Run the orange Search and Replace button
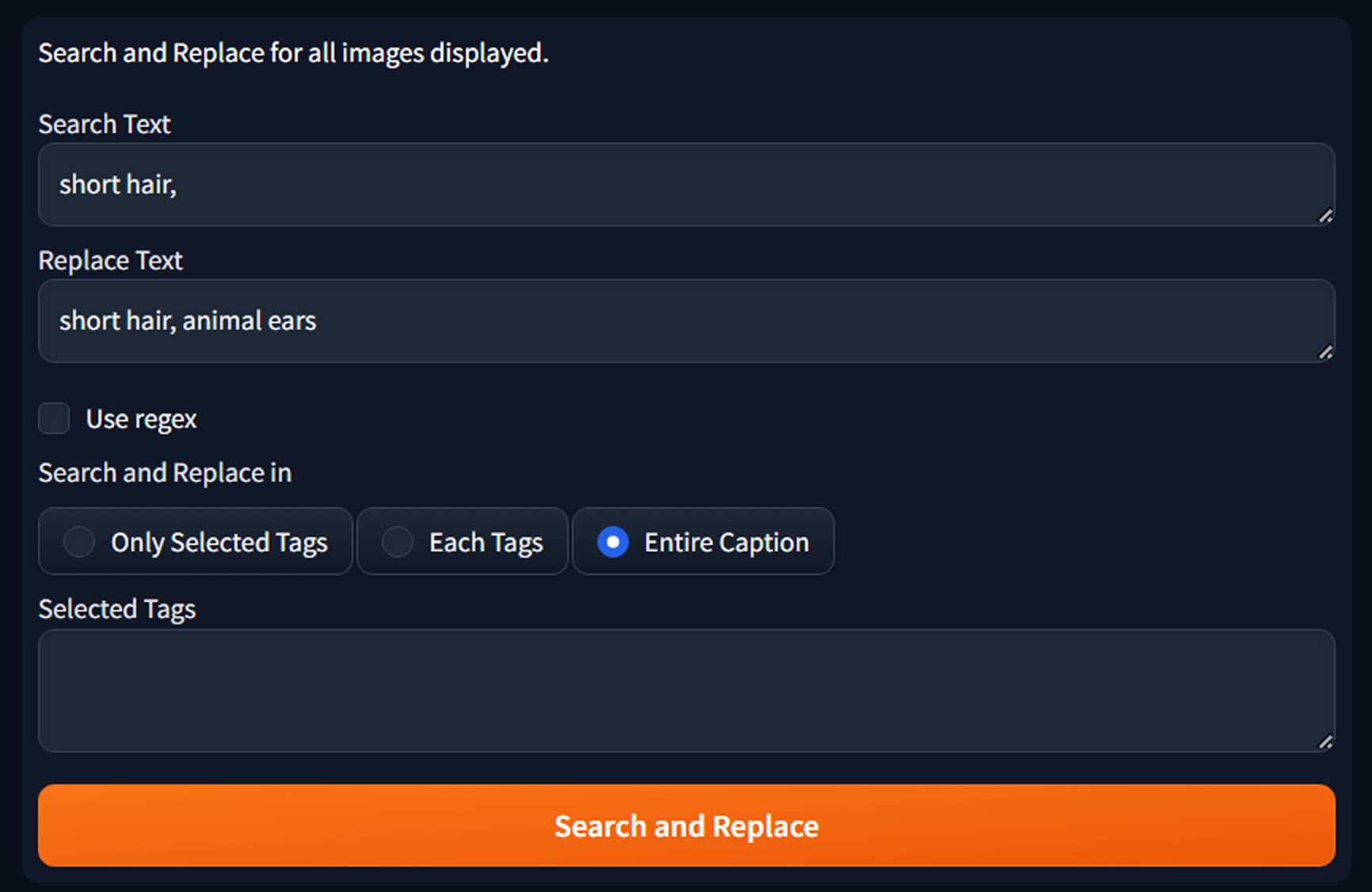Screen dimensions: 1372x892 [686, 825]
